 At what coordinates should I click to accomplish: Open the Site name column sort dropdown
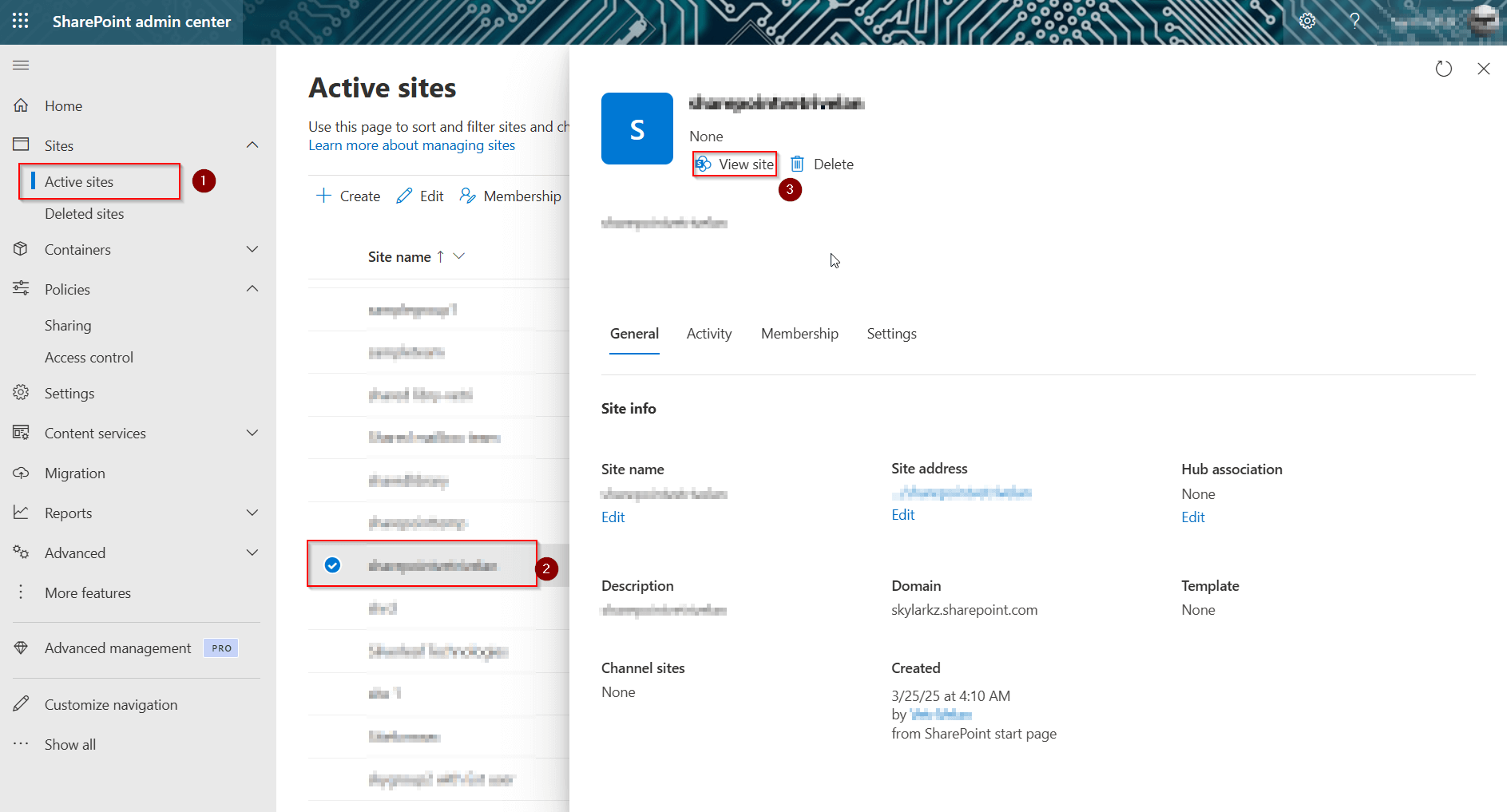click(x=458, y=256)
